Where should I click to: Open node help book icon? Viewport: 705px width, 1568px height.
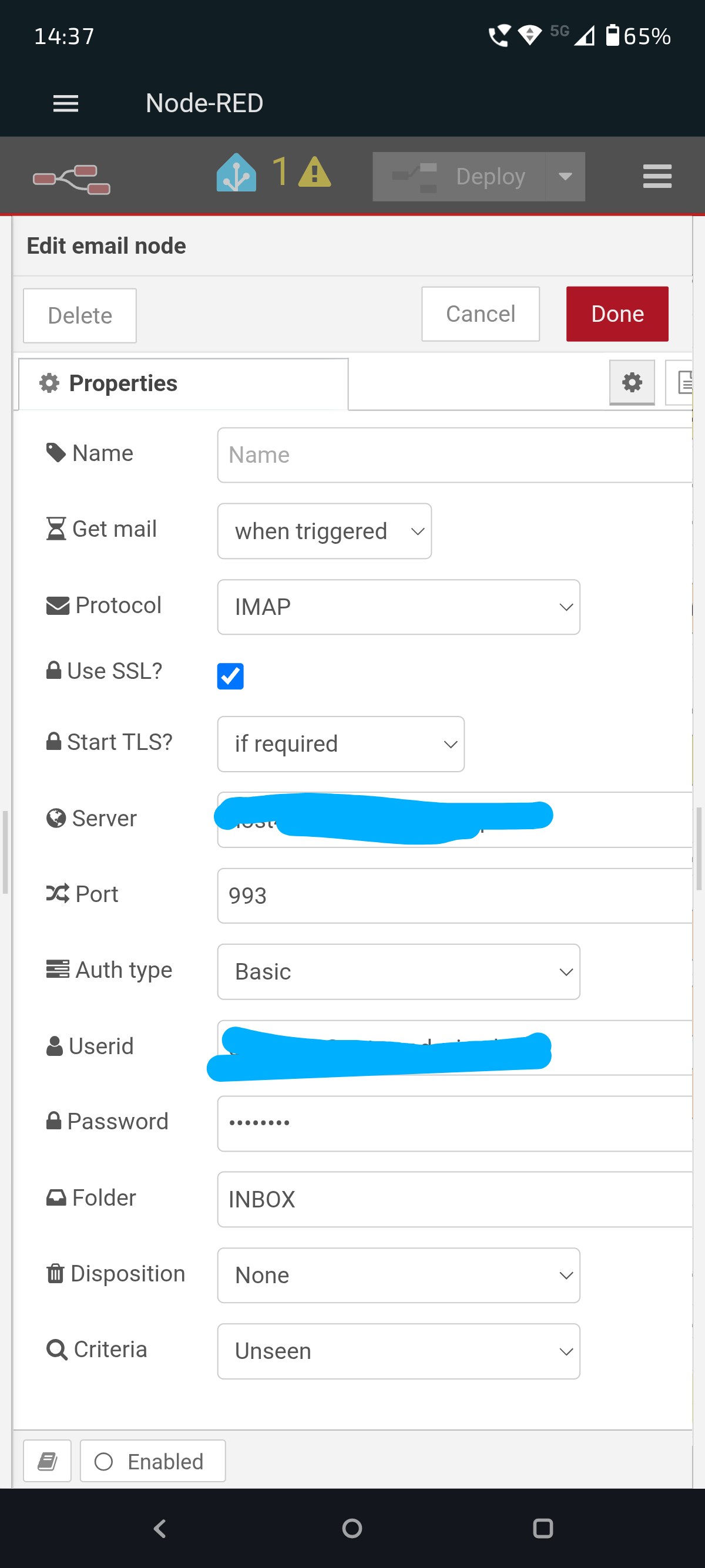48,1461
